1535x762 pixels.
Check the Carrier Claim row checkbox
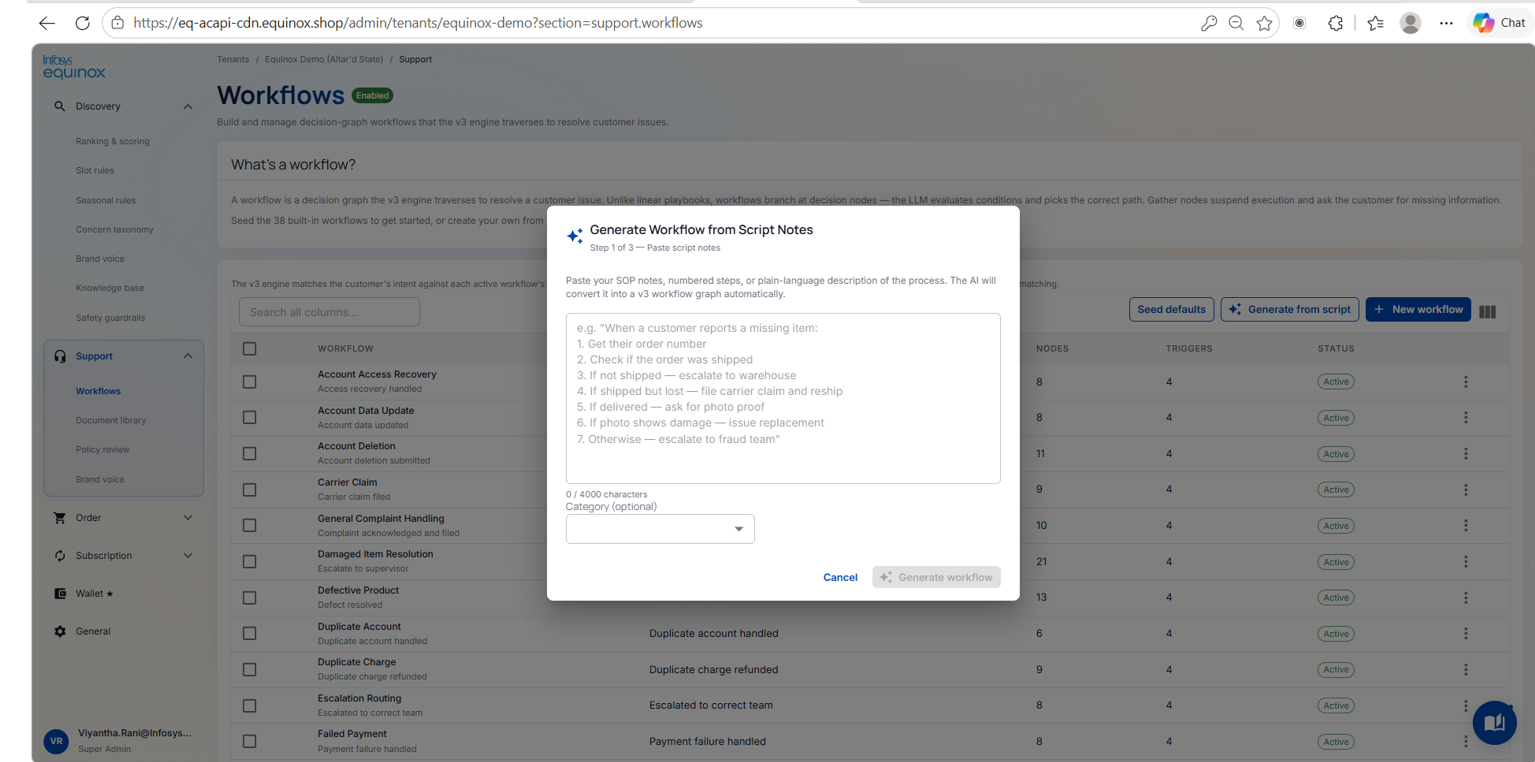point(250,490)
